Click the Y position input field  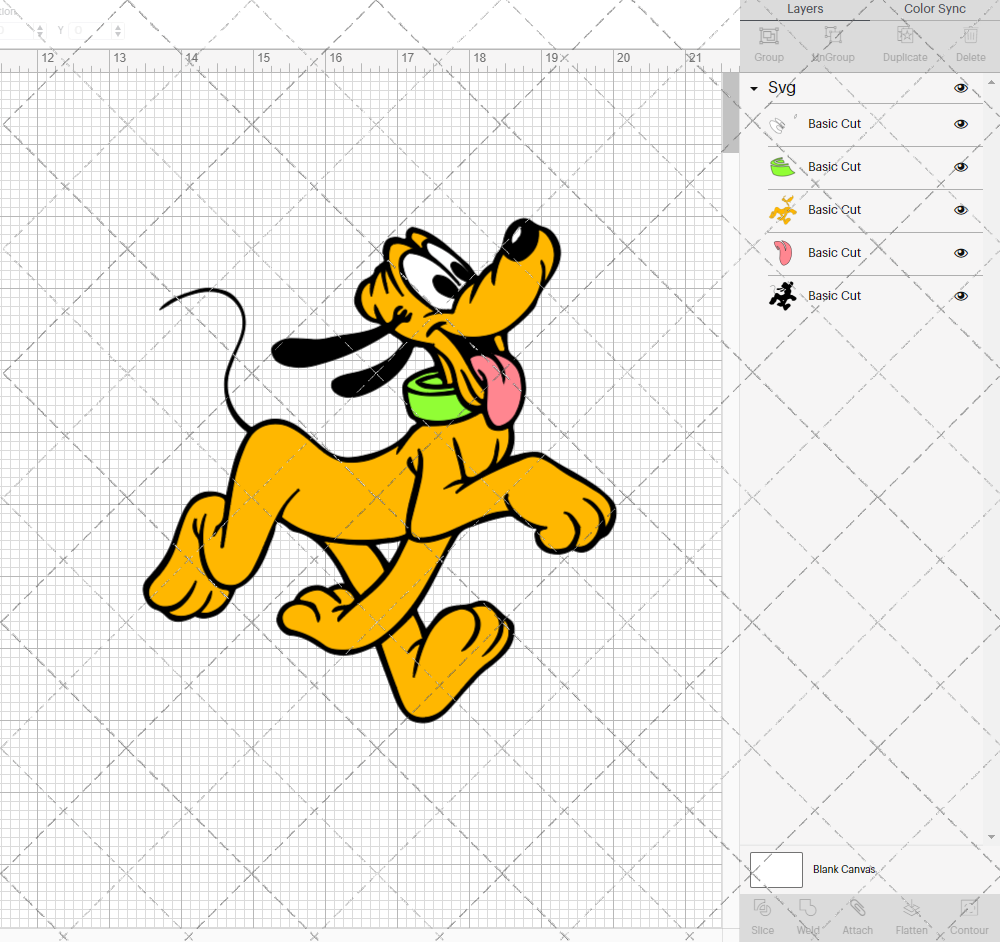tap(91, 30)
